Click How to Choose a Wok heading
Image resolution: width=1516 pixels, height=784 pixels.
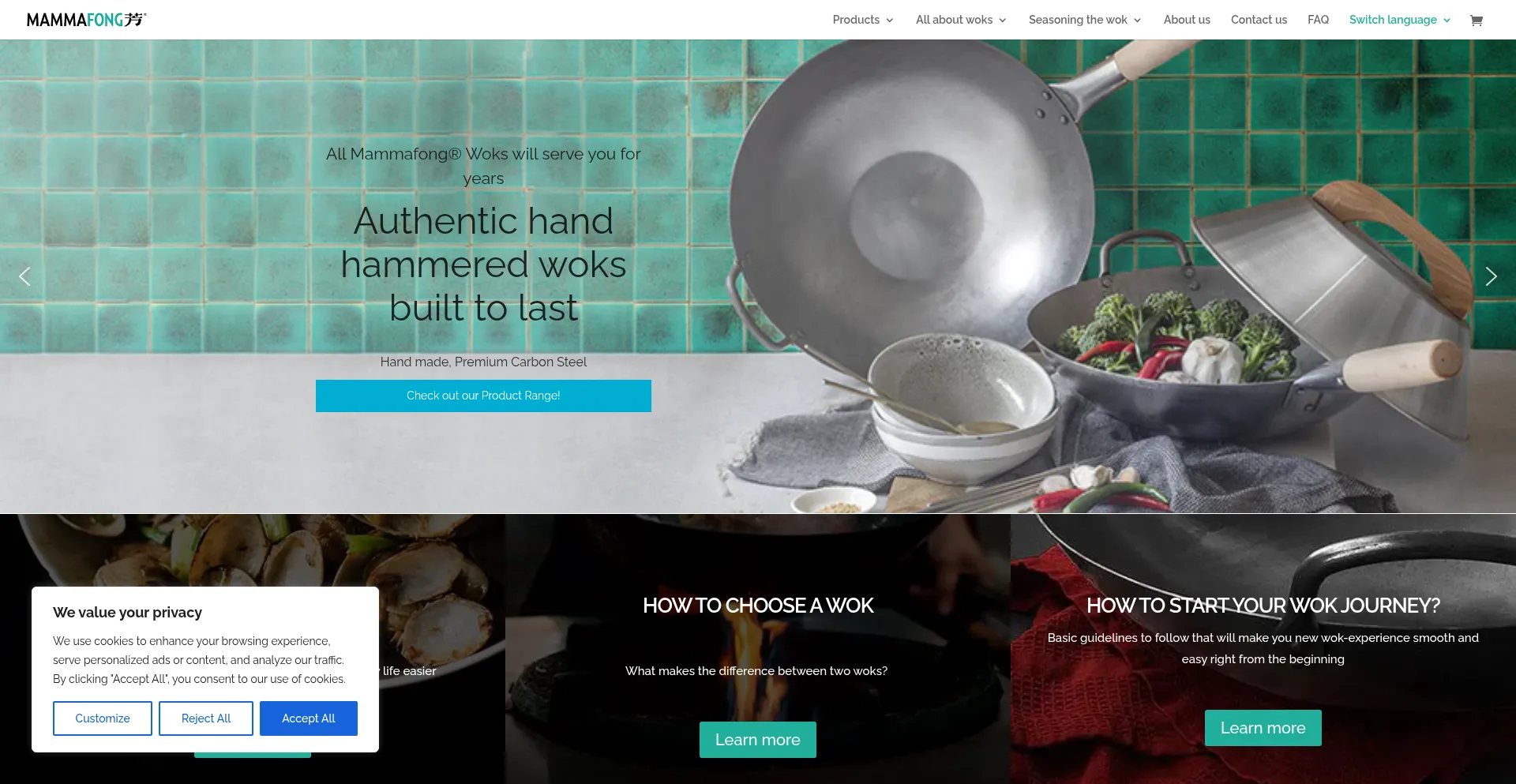(x=758, y=606)
